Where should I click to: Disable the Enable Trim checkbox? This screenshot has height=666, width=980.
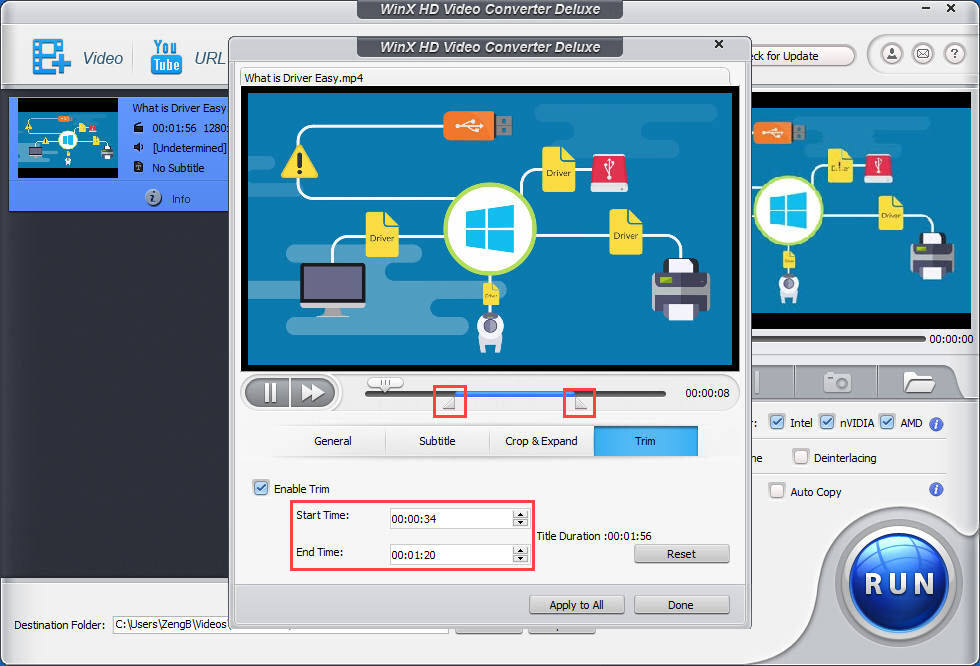click(261, 487)
